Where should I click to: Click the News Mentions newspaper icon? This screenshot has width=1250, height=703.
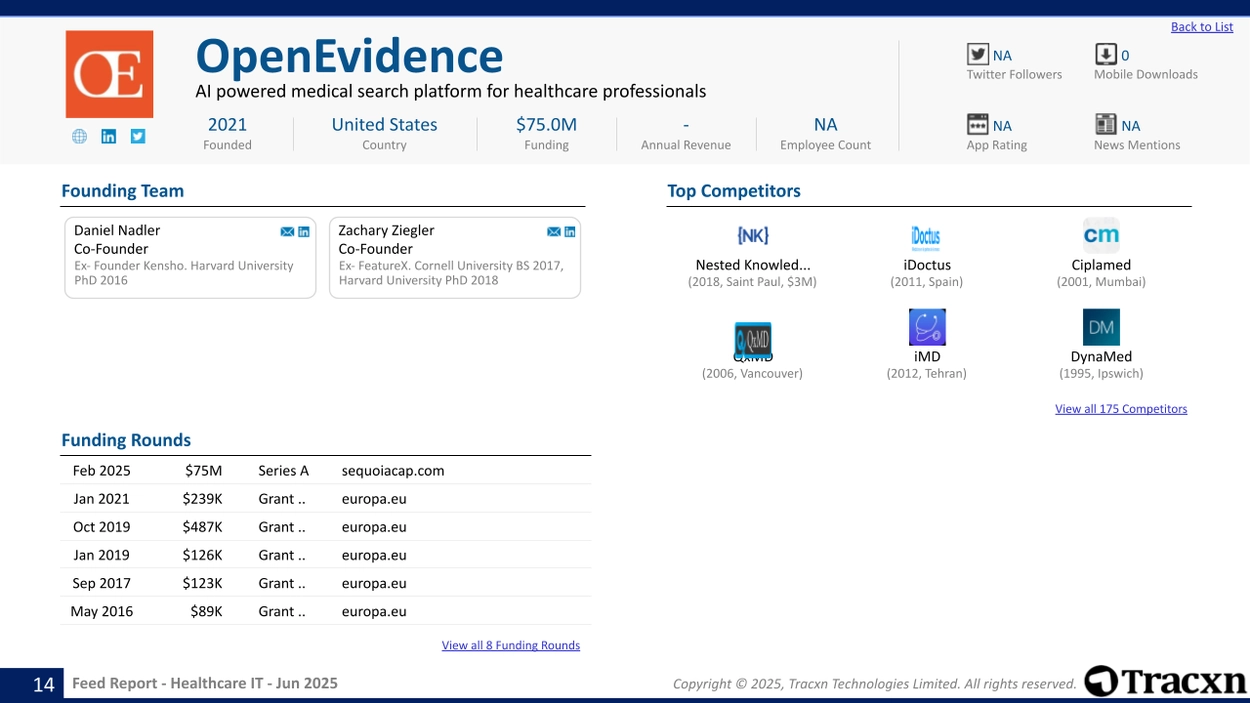pos(1105,124)
